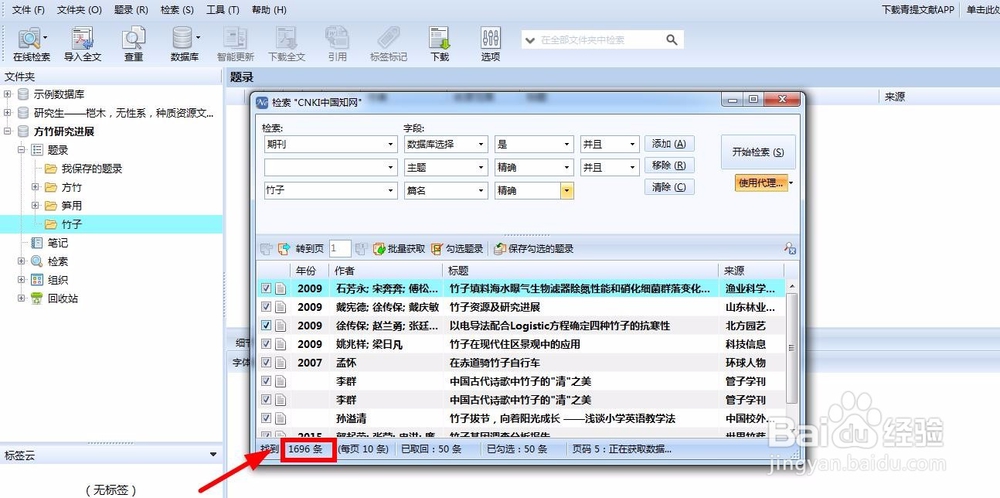Collapse the 标签云 panel arrow
This screenshot has width=1000, height=498.
(214, 455)
